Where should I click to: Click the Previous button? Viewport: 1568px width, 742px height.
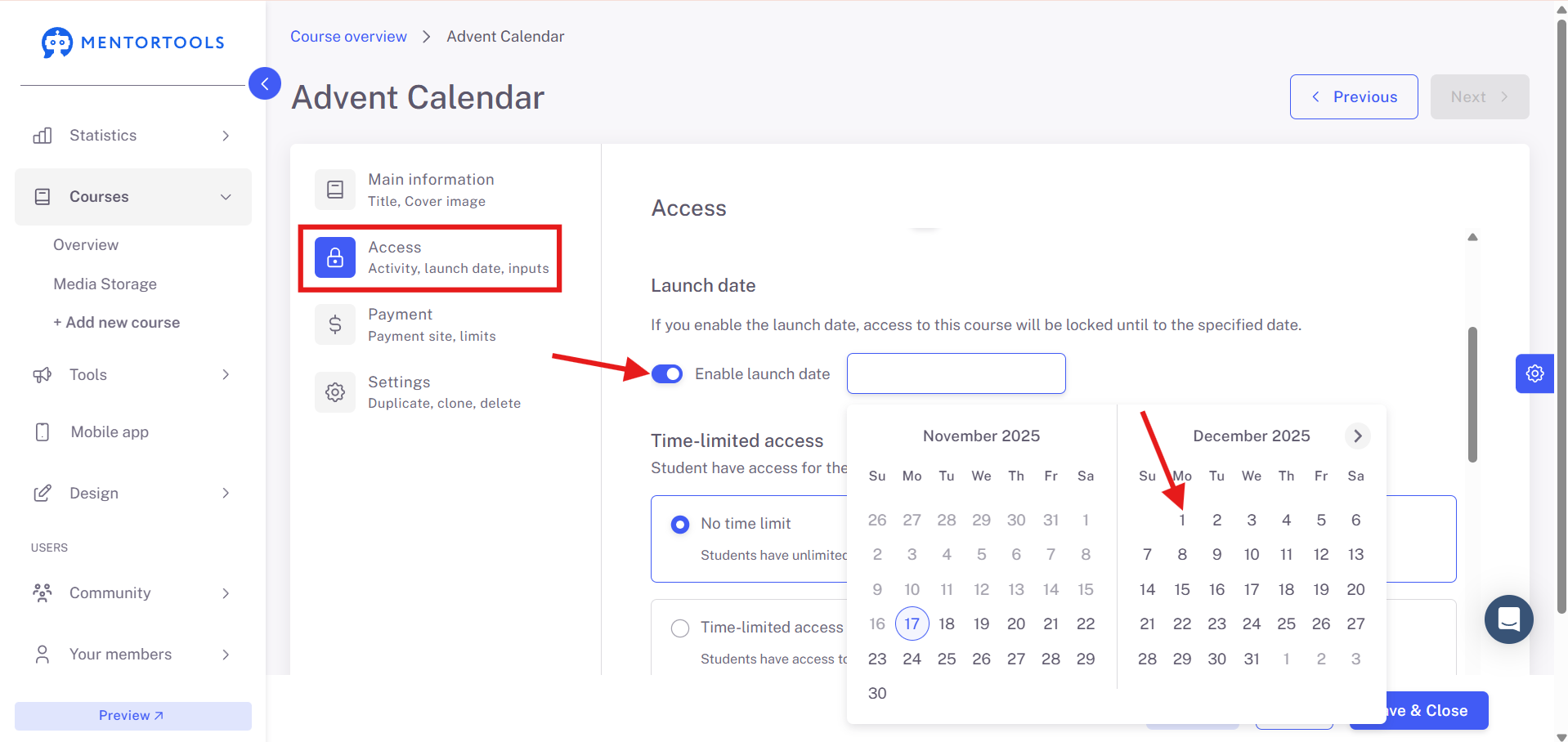click(1354, 96)
